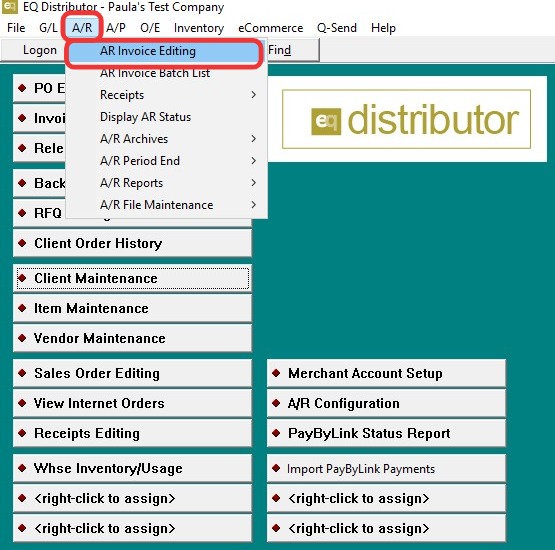The width and height of the screenshot is (555, 550).
Task: Click the RFQ button behind the menu
Action: pyautogui.click(x=39, y=213)
